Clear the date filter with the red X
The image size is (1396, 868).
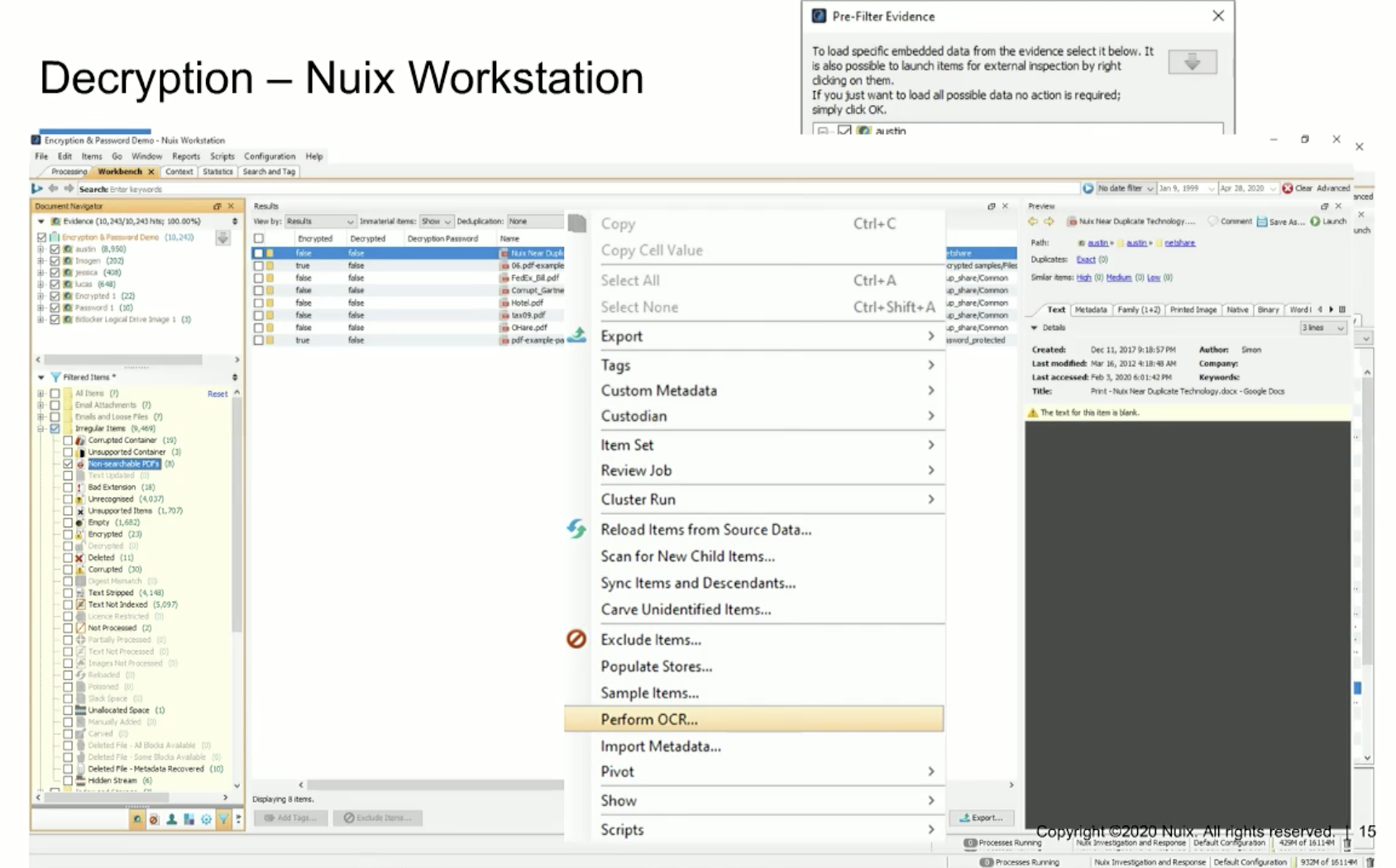(1289, 188)
